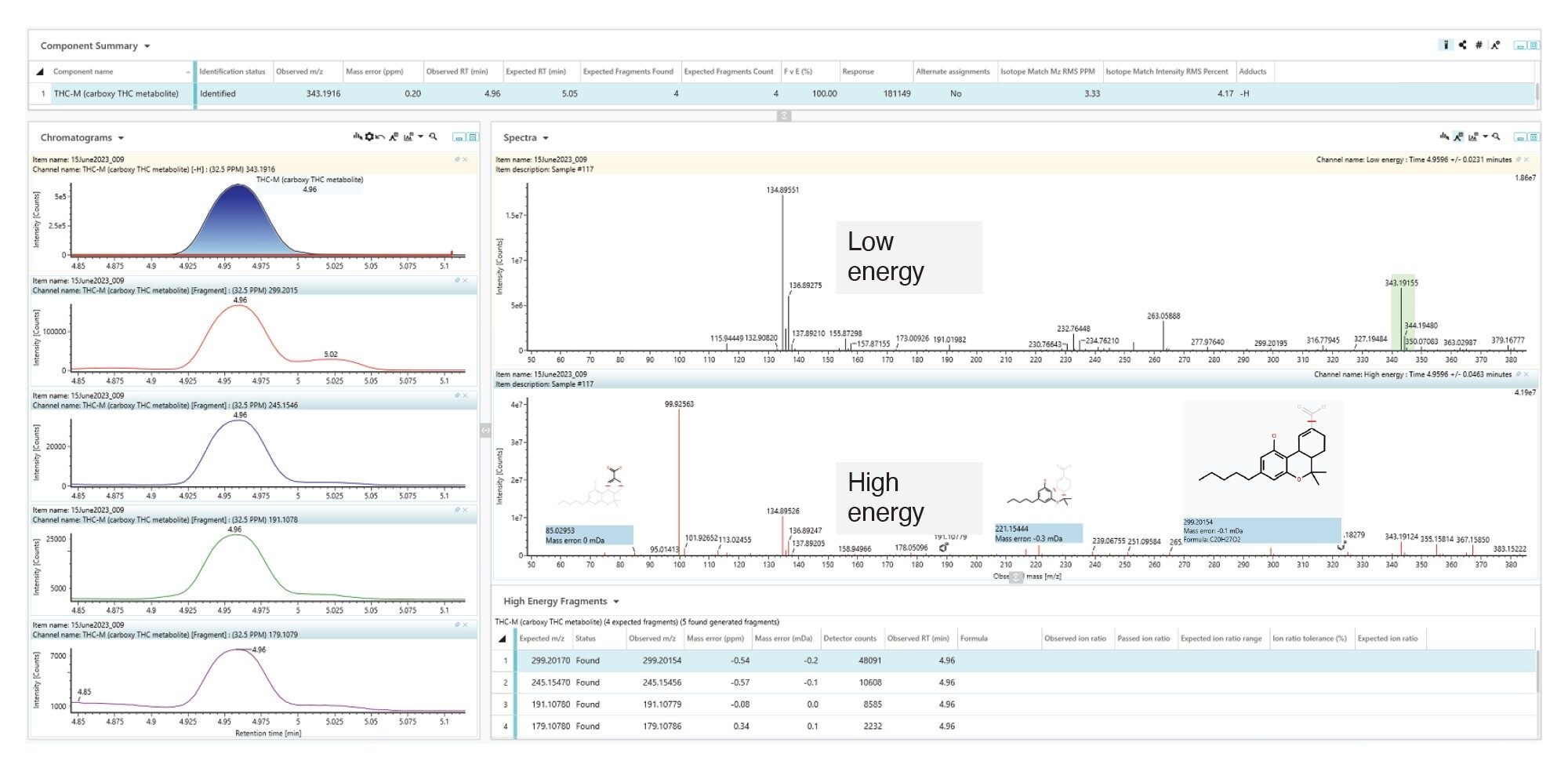Maximize the Chromatograms panel
Image resolution: width=1568 pixels, height=768 pixels.
[x=473, y=137]
